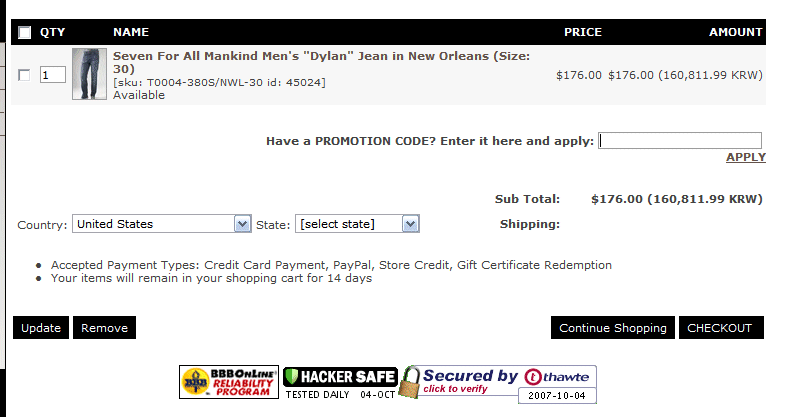Check the box beside the Dylan Jean item
The image size is (809, 417).
coord(24,75)
